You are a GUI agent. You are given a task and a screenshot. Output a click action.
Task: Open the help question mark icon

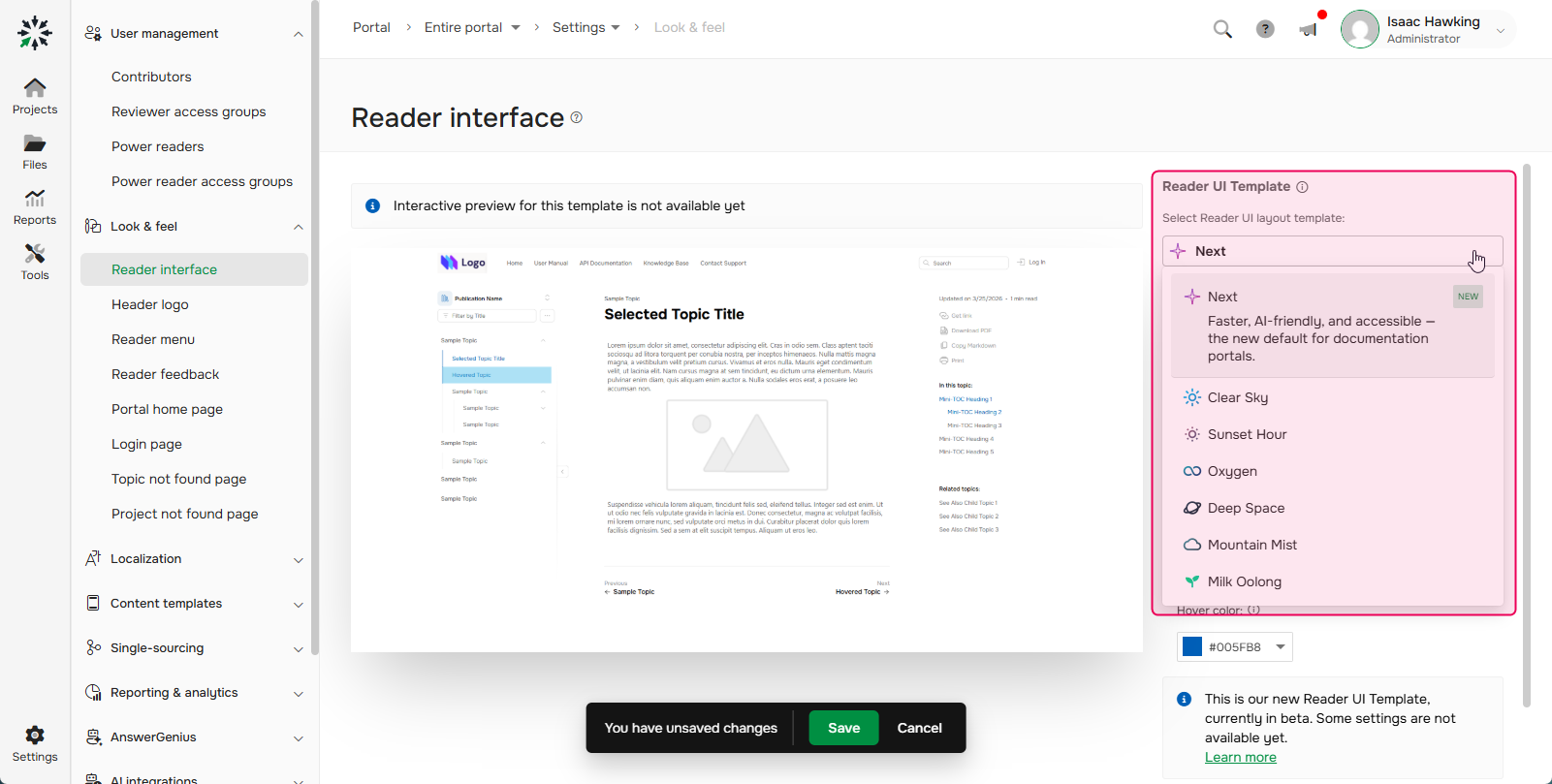pos(1265,29)
